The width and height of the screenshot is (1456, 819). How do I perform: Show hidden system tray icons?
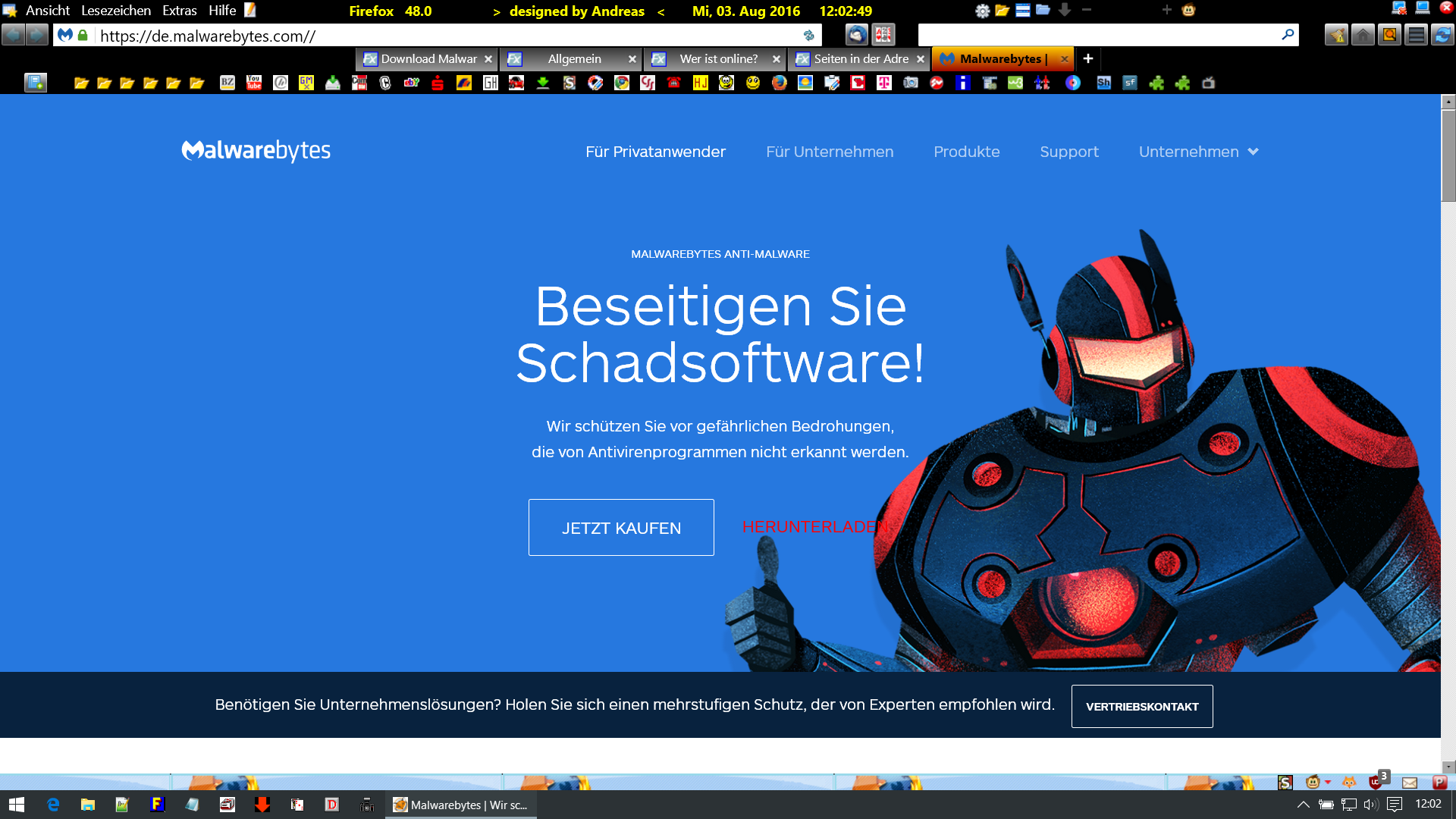point(1303,805)
